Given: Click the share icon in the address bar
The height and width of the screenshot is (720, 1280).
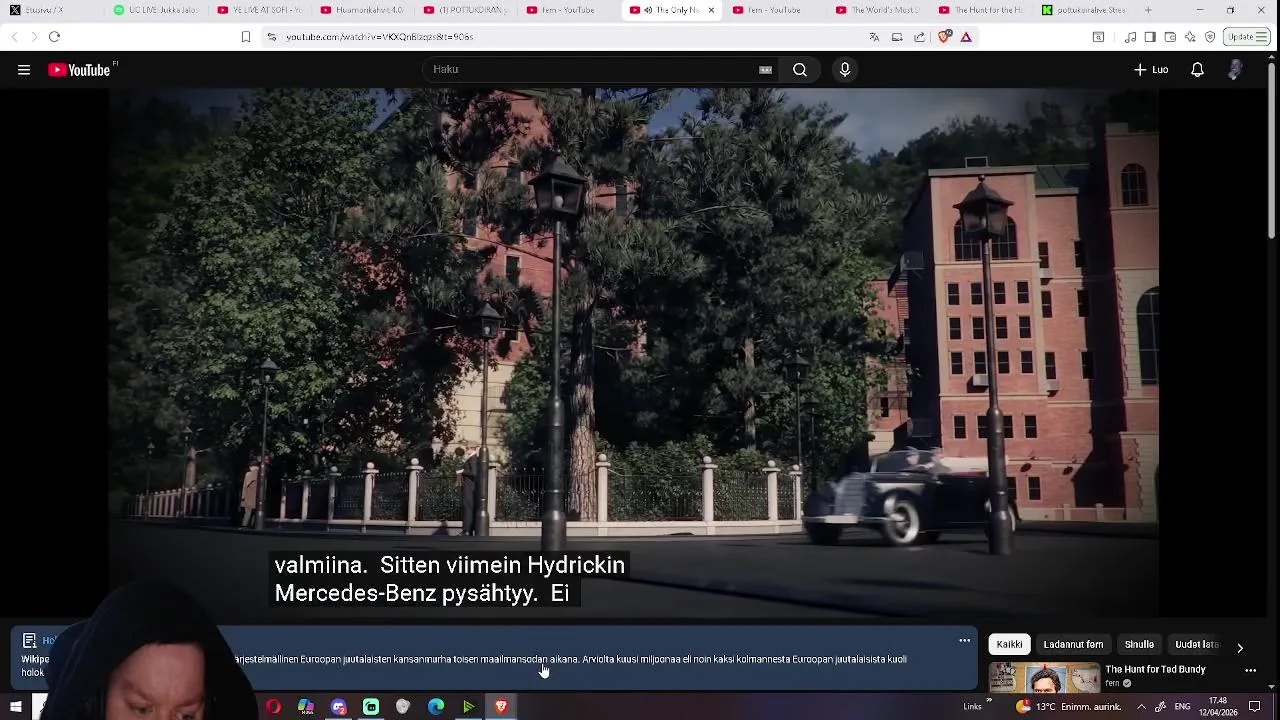Looking at the screenshot, I should (x=919, y=37).
